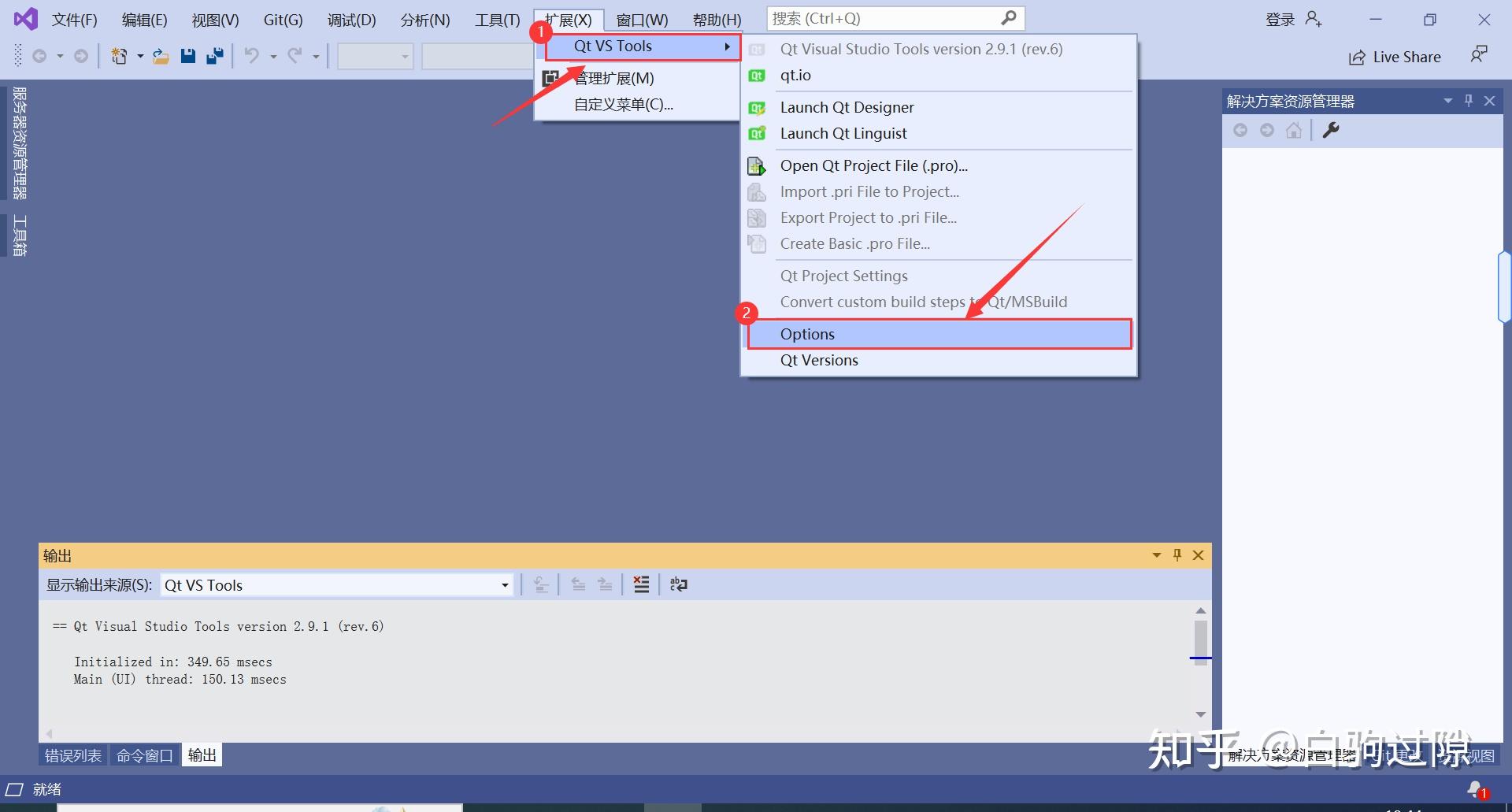Viewport: 1512px width, 812px height.
Task: Pin the Solution Explorer panel
Action: tap(1468, 100)
